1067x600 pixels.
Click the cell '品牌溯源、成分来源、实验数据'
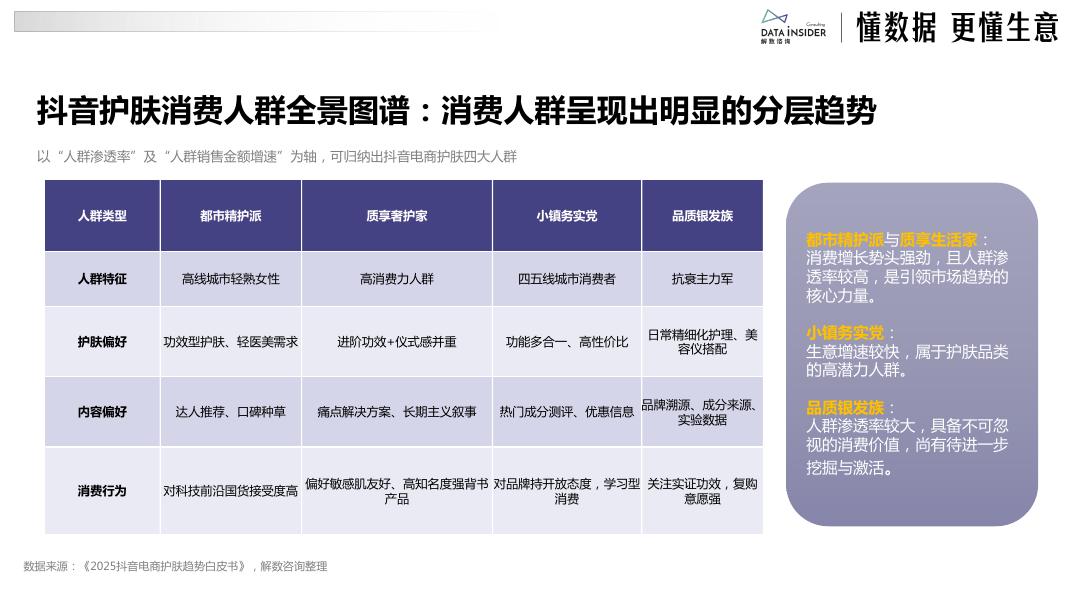tap(702, 412)
